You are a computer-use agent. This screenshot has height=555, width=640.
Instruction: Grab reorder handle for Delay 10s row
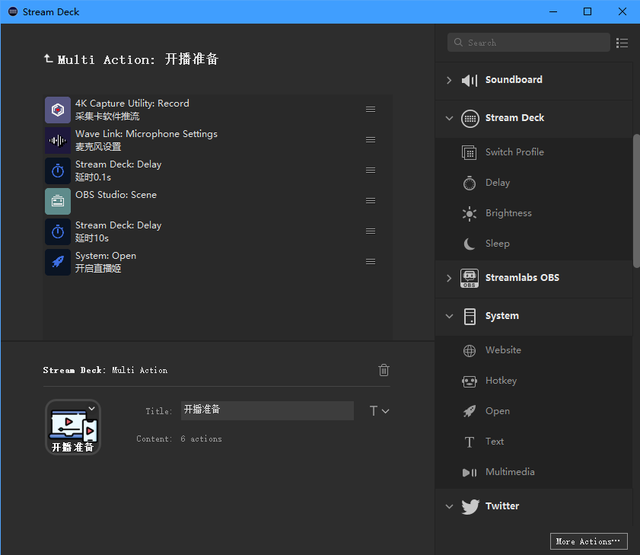[x=370, y=231]
